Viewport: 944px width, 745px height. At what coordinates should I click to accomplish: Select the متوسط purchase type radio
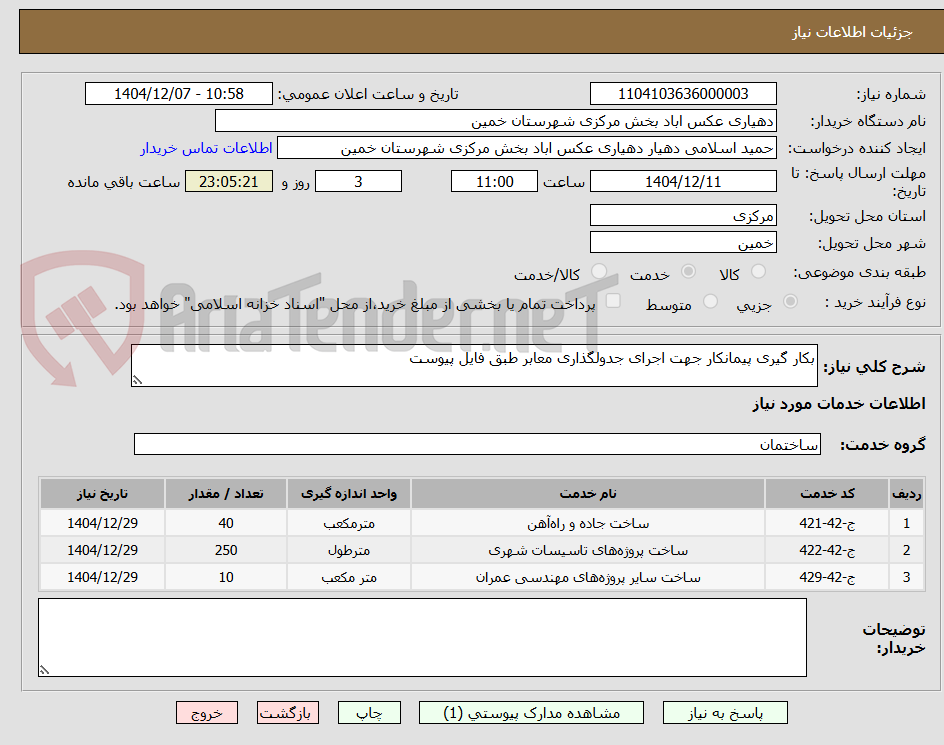(710, 301)
